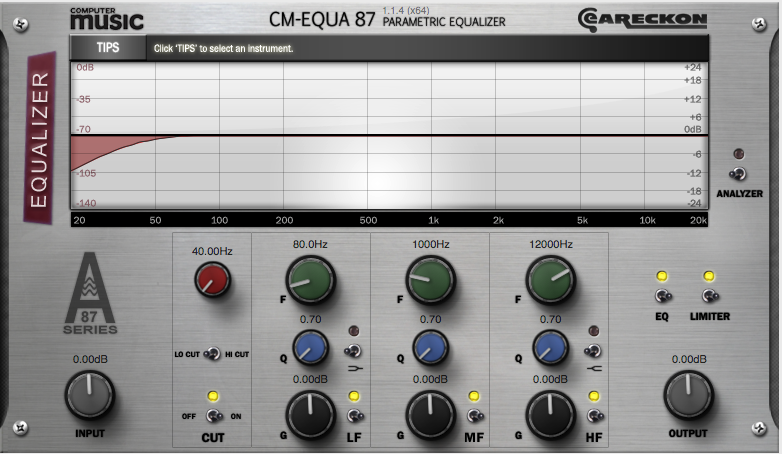Screen dimensions: 782x454
Task: Click the LF gain value 0.00dB
Action: pyautogui.click(x=310, y=379)
